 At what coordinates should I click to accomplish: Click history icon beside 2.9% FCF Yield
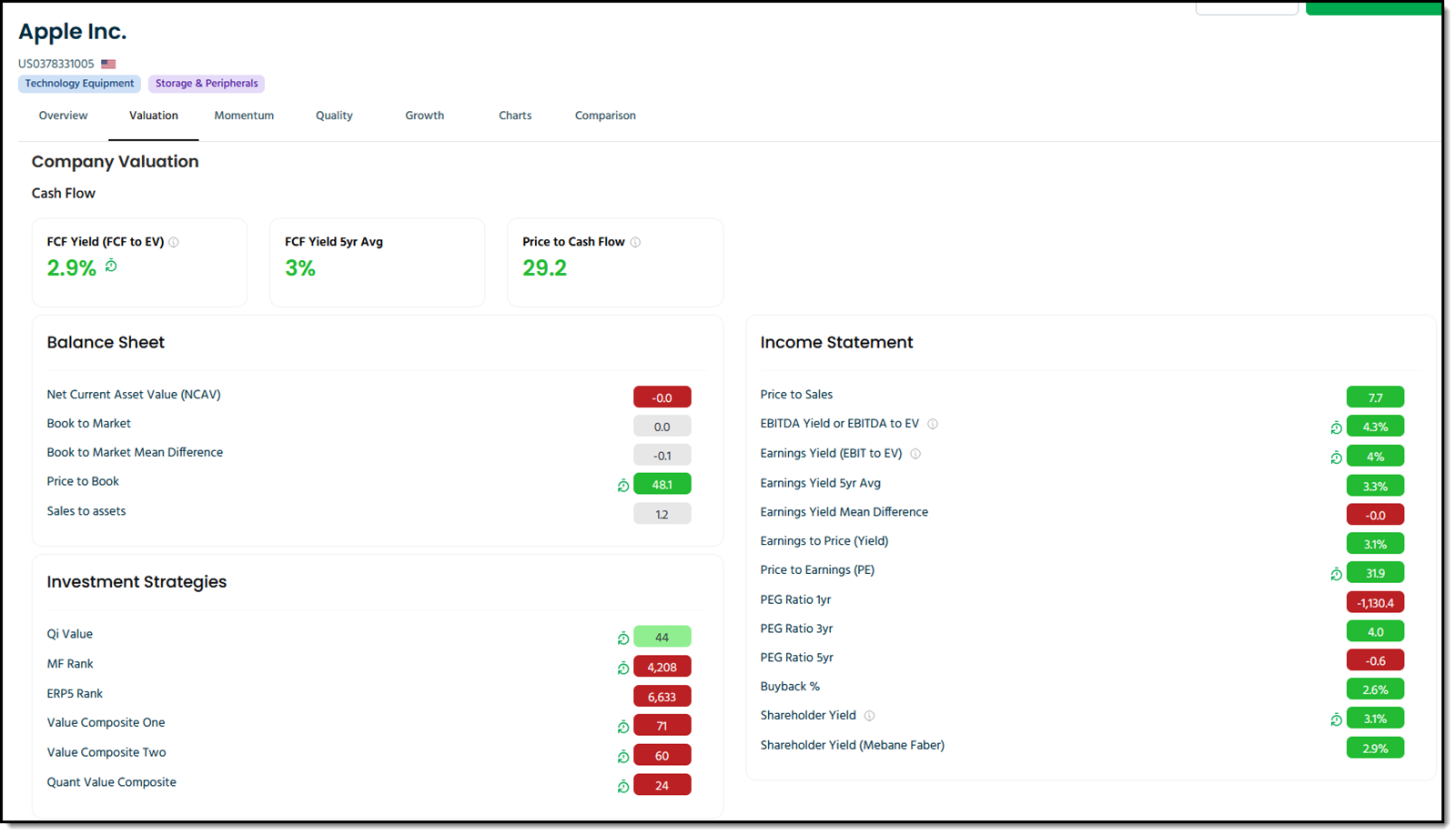click(x=111, y=266)
